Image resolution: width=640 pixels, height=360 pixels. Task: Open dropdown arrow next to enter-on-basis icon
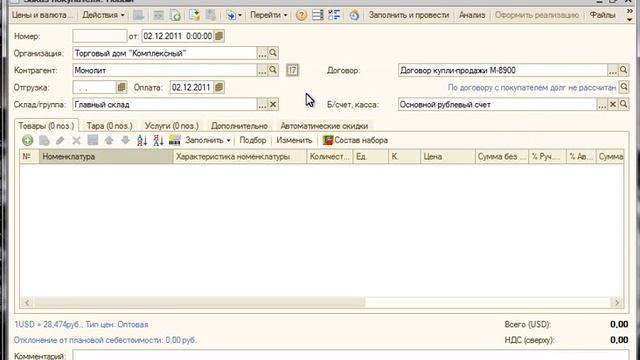[x=240, y=15]
